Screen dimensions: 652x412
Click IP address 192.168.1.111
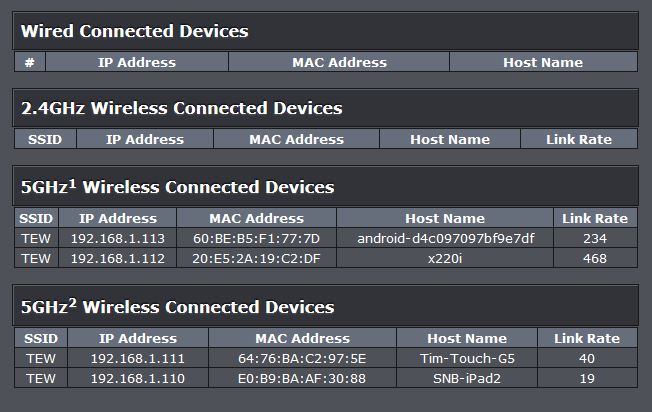138,358
